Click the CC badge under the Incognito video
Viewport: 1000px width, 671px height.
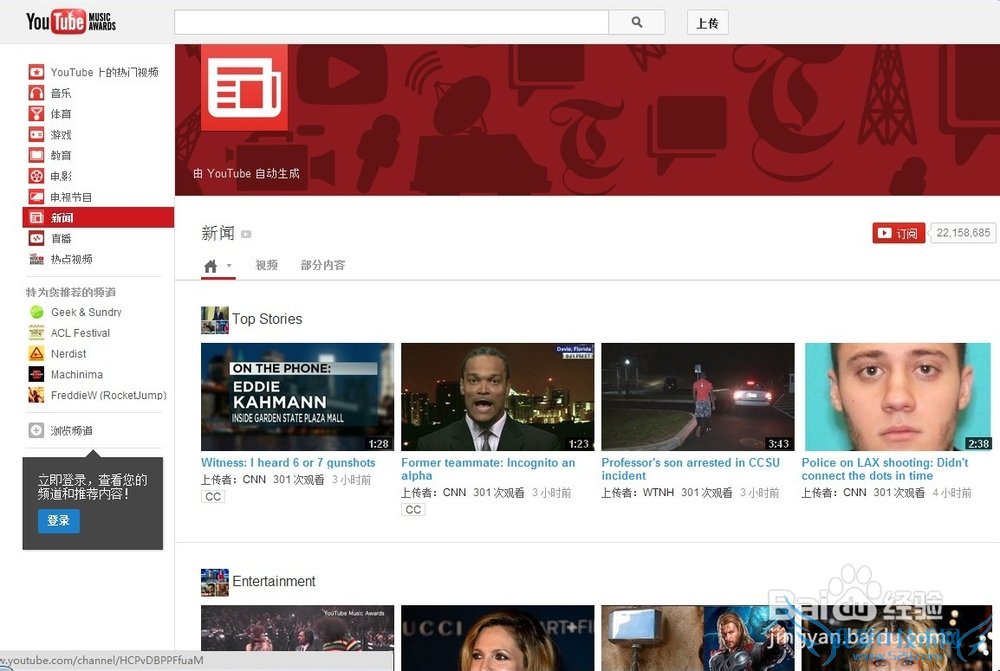tap(413, 510)
